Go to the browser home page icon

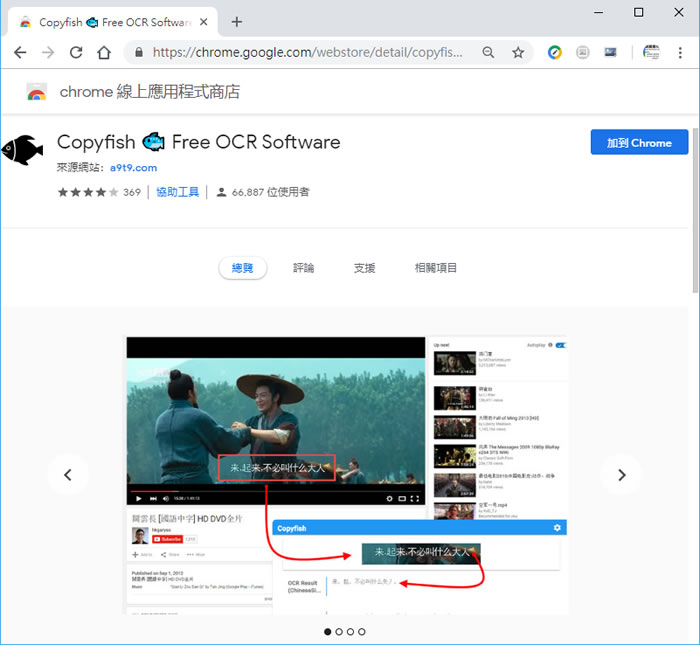(104, 53)
